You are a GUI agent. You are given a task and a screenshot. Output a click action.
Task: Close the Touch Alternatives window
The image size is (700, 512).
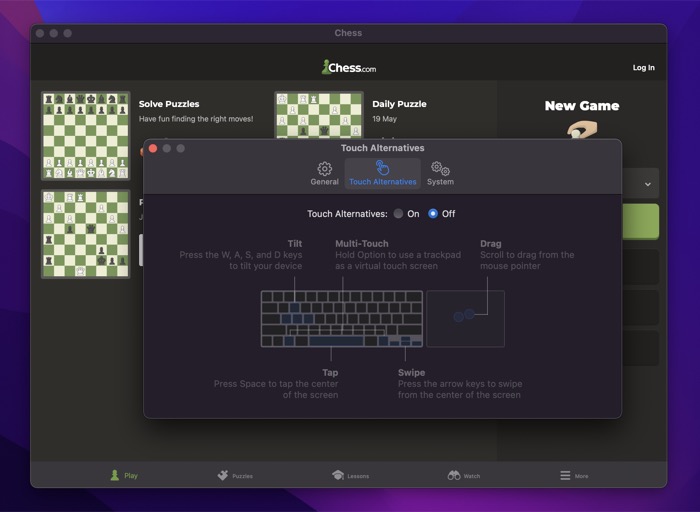tap(153, 148)
